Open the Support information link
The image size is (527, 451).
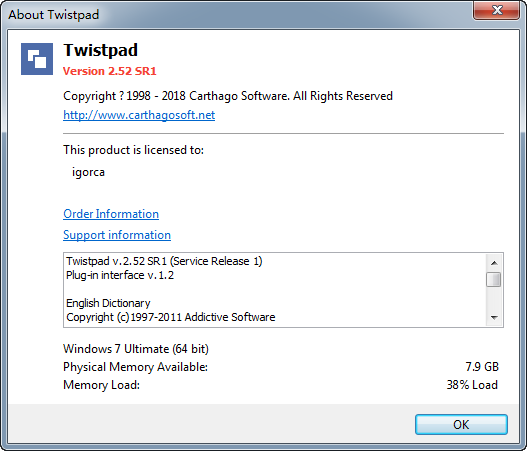click(x=117, y=235)
